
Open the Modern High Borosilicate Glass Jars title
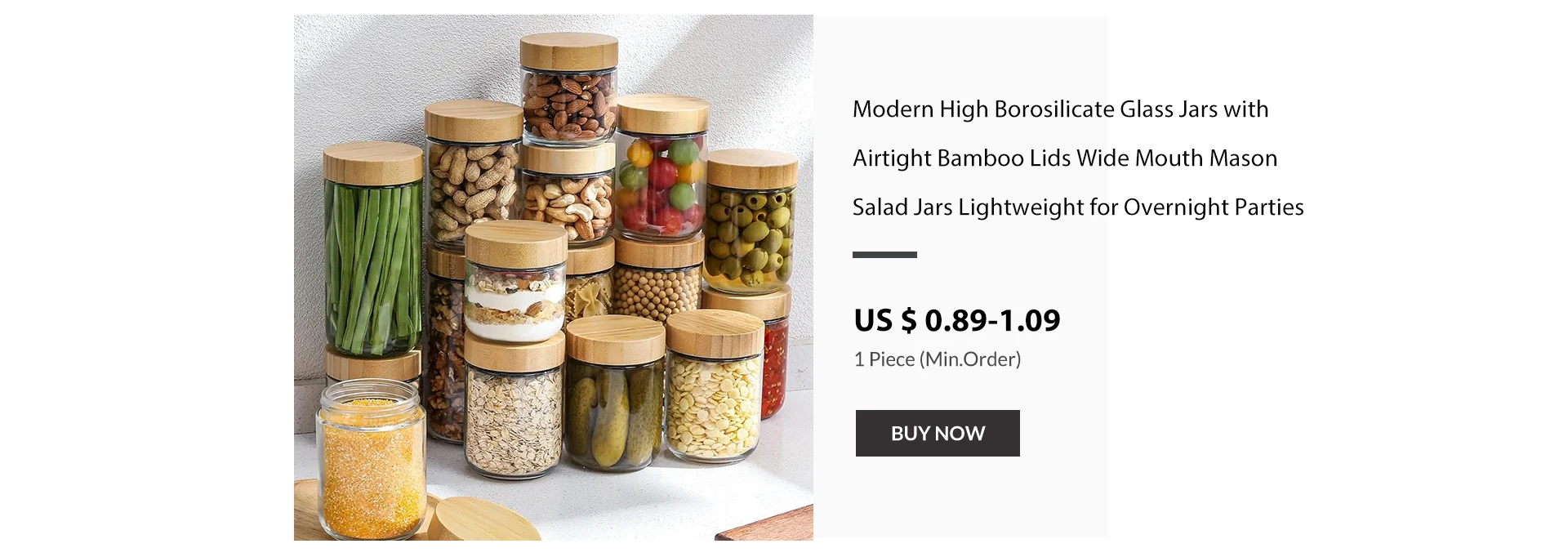tap(1078, 158)
